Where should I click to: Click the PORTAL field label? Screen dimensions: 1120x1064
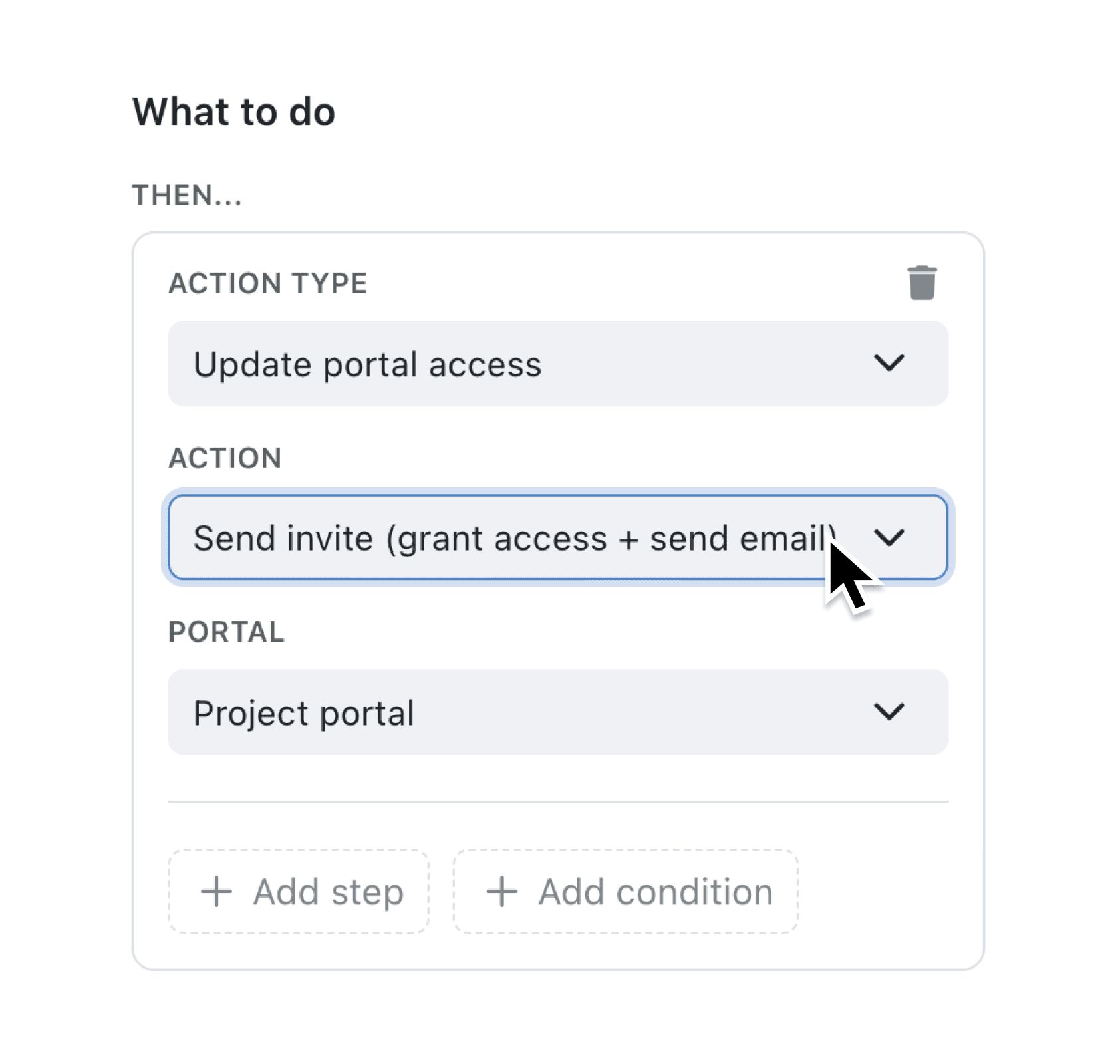point(226,630)
